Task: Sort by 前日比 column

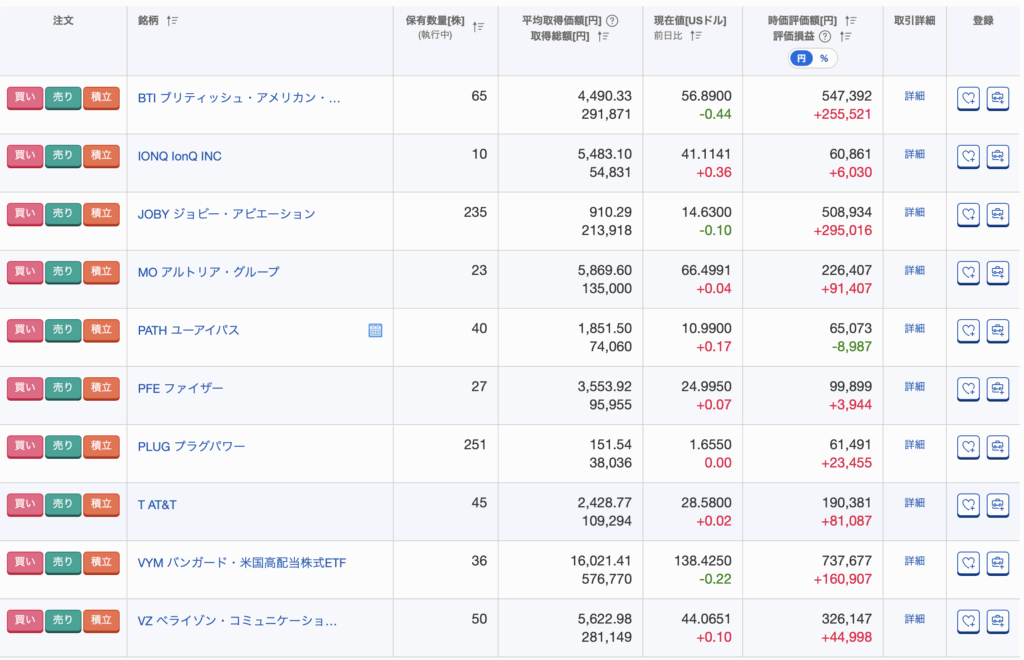Action: tap(696, 36)
